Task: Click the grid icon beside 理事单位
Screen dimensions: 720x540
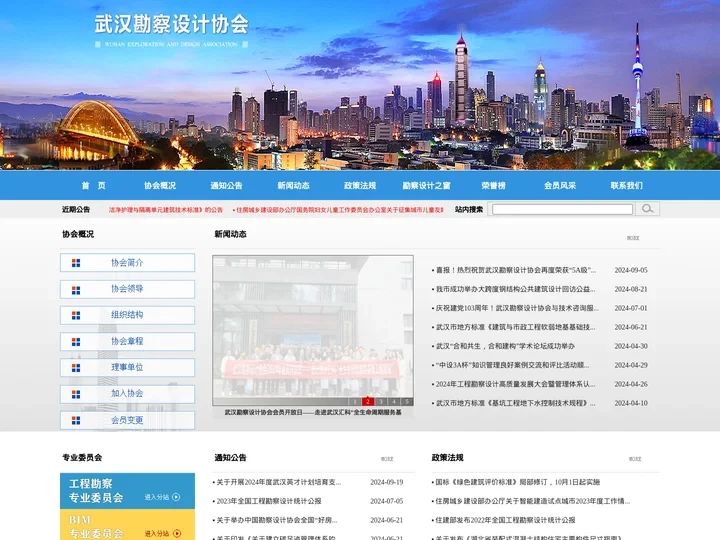Action: pyautogui.click(x=76, y=368)
